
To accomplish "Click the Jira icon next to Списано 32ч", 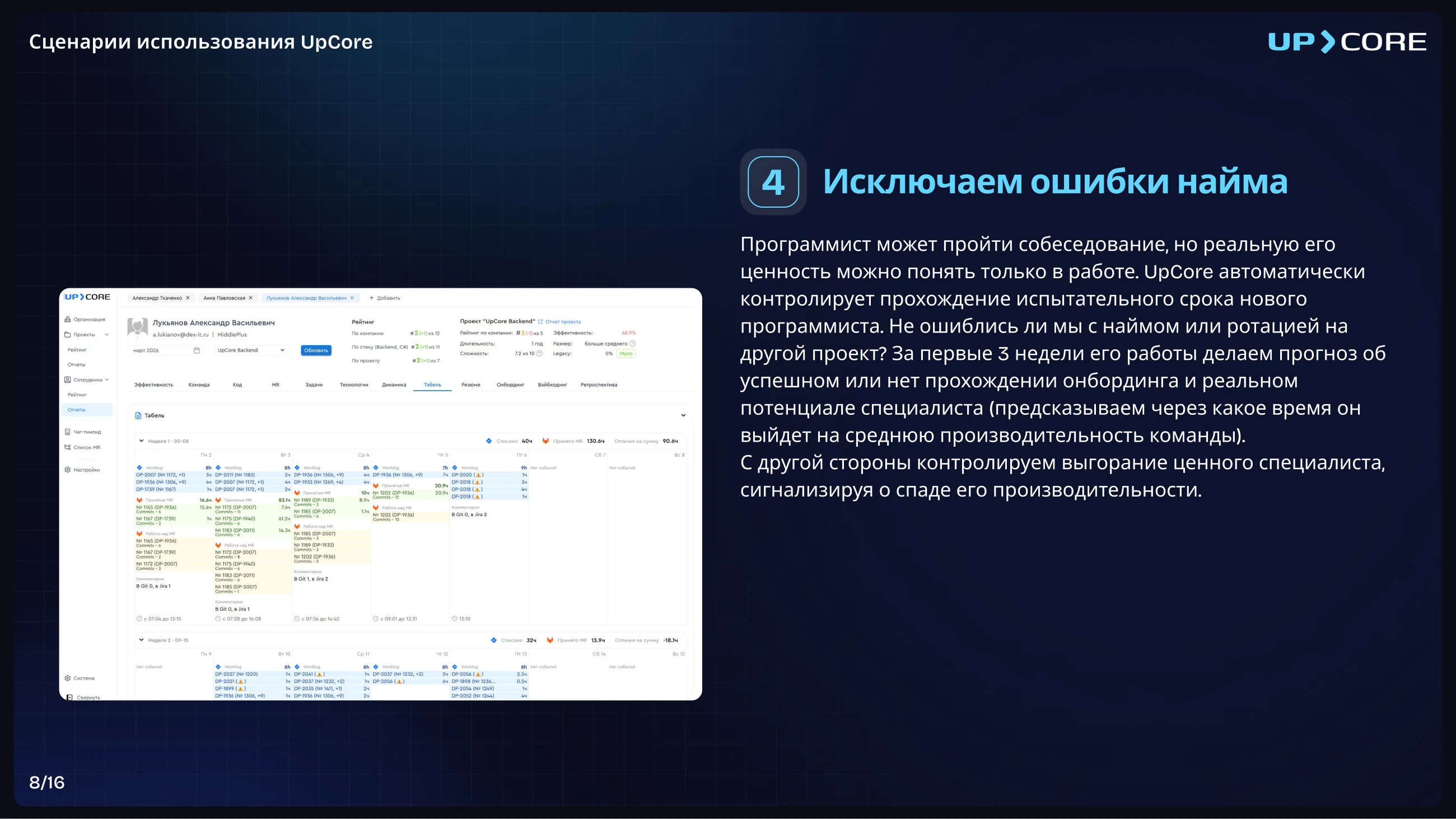I will (x=493, y=640).
